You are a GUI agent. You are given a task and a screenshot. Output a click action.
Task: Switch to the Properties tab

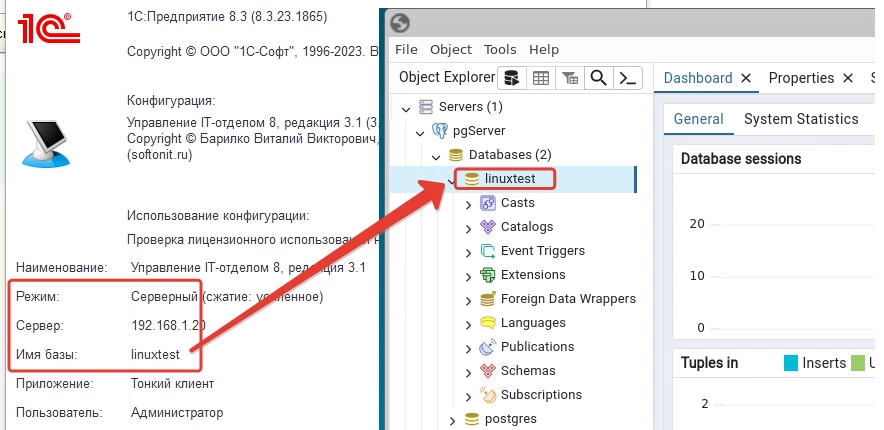(801, 78)
